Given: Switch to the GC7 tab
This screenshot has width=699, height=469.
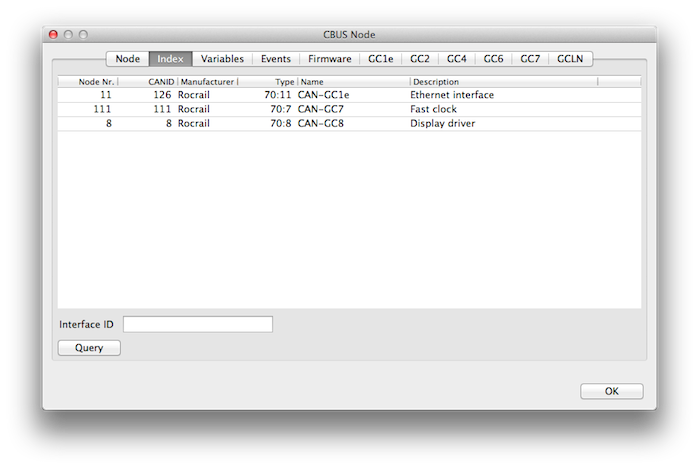Looking at the screenshot, I should click(530, 59).
